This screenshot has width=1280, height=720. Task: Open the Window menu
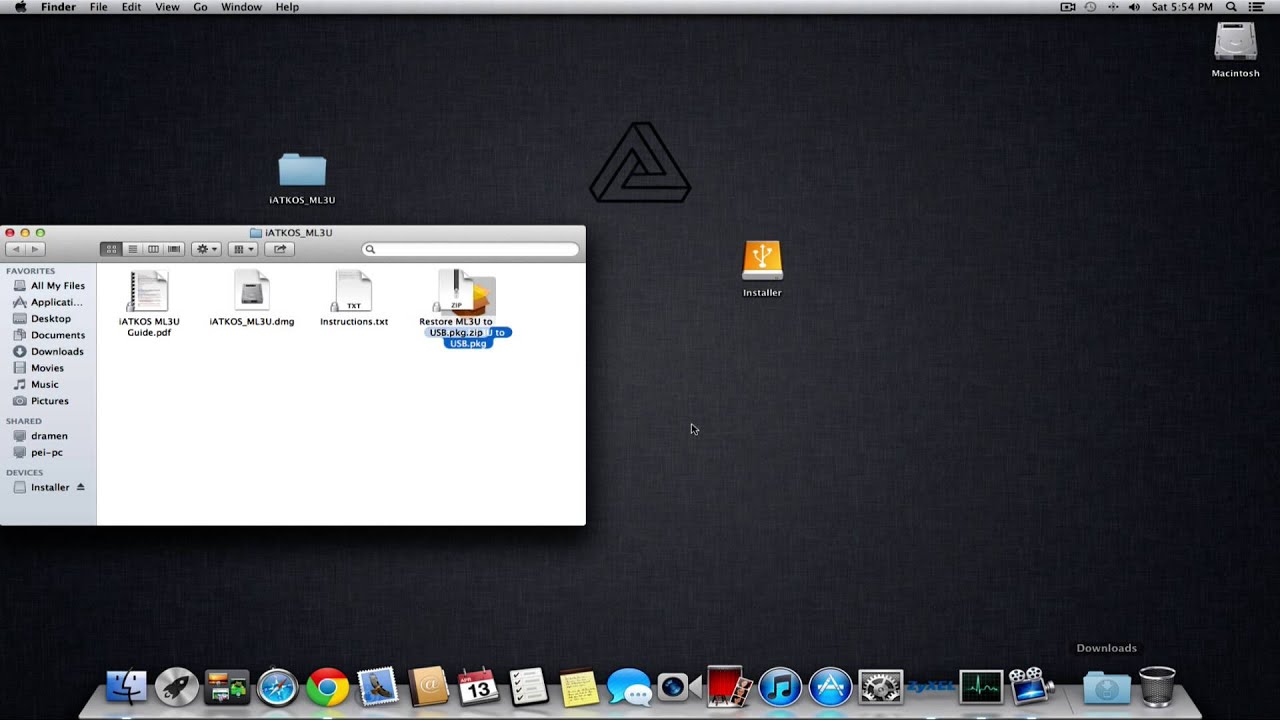click(x=241, y=7)
